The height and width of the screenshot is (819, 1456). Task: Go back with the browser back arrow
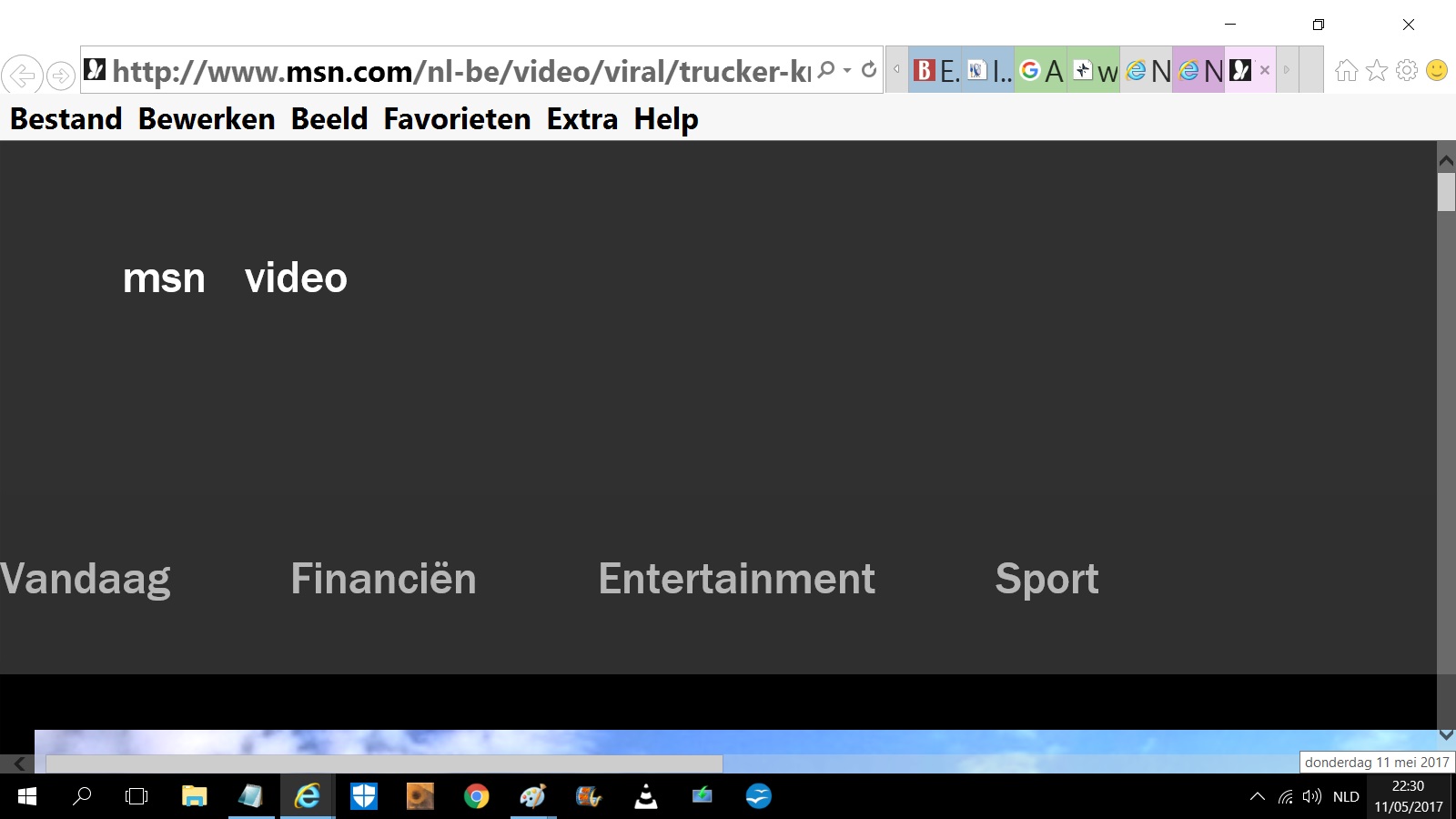pos(22,75)
